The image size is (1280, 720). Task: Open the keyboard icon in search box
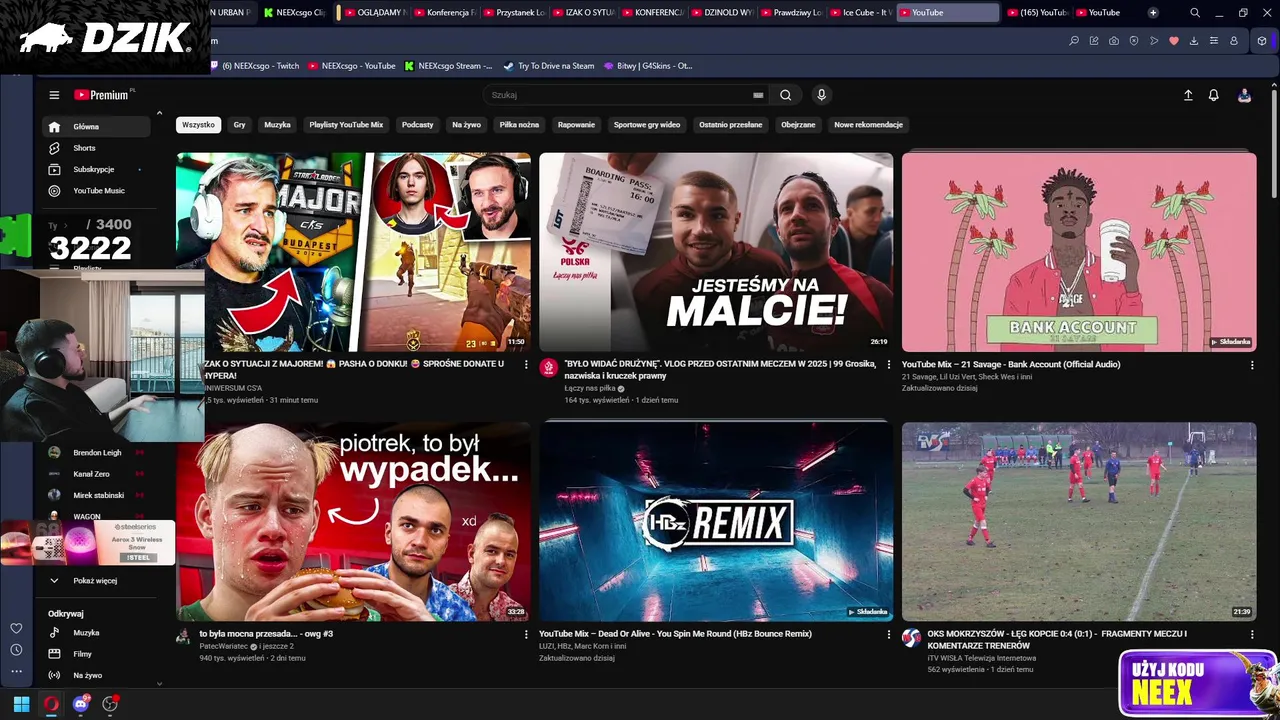click(758, 95)
